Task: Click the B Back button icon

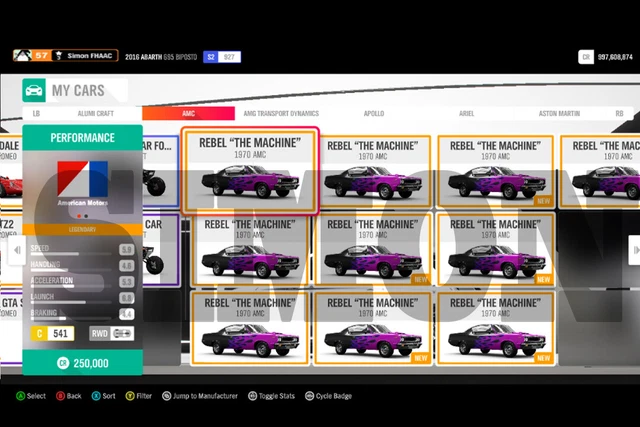Action: [60, 396]
